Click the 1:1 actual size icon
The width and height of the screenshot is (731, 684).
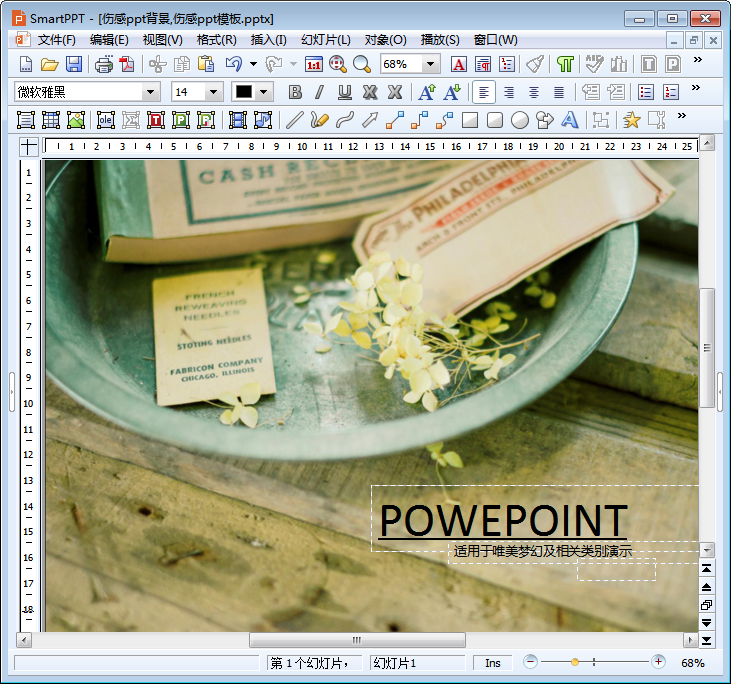[314, 64]
